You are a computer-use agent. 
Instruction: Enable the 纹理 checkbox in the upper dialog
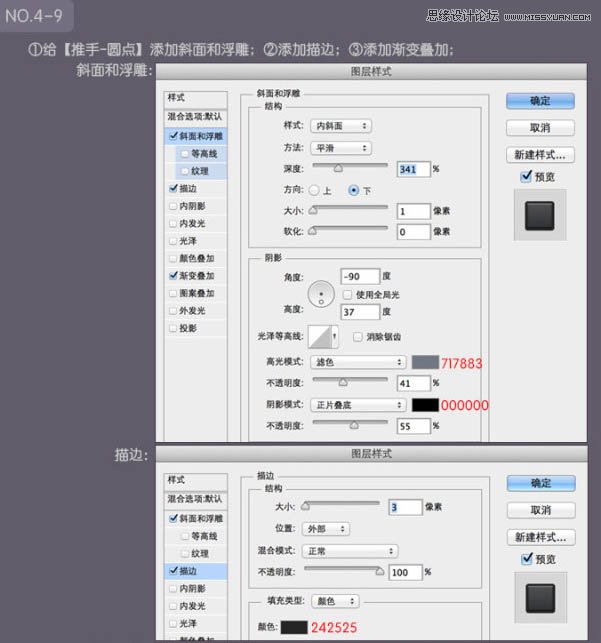click(x=184, y=171)
